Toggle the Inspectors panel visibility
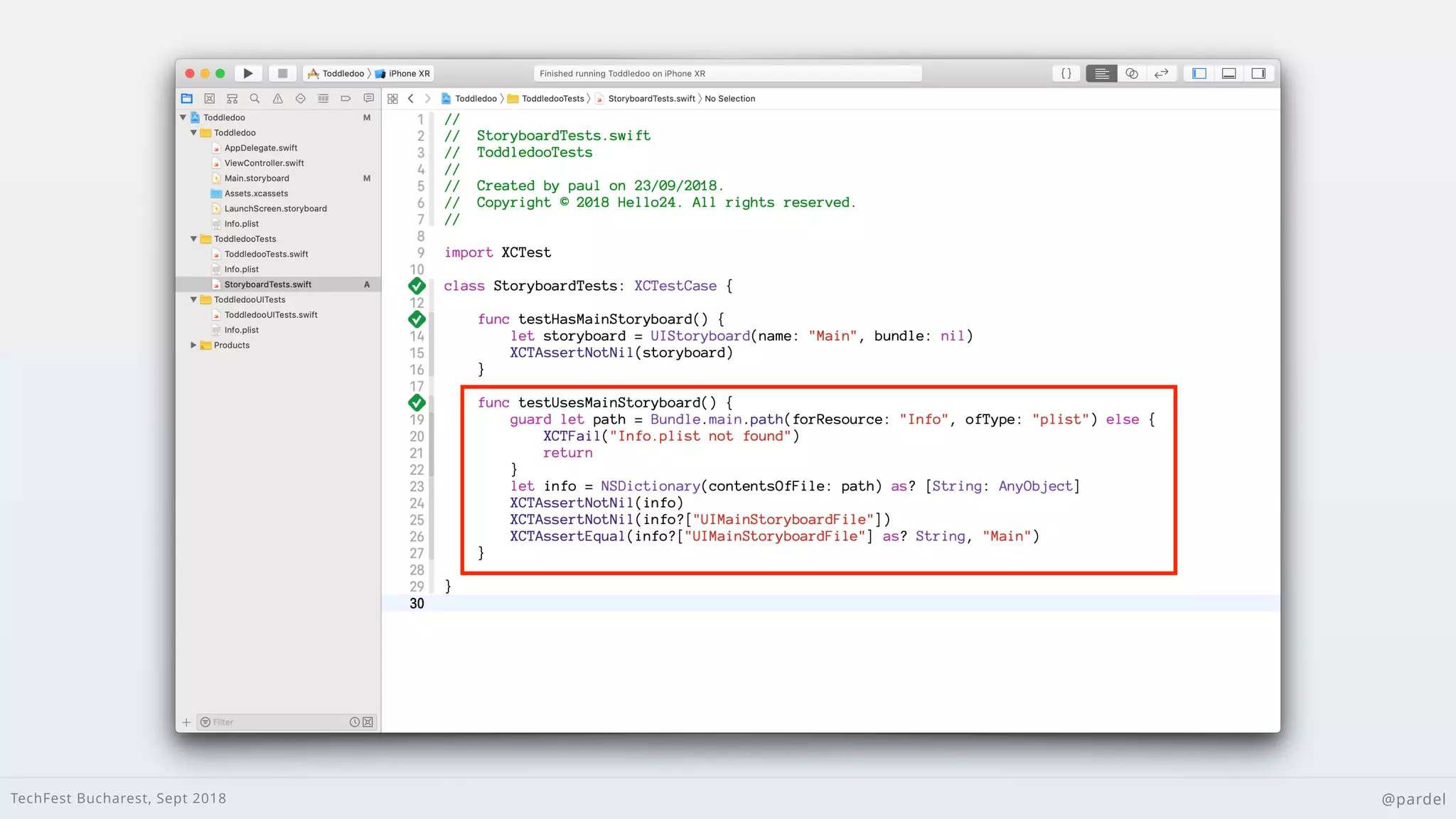Viewport: 1456px width, 819px height. point(1258,73)
